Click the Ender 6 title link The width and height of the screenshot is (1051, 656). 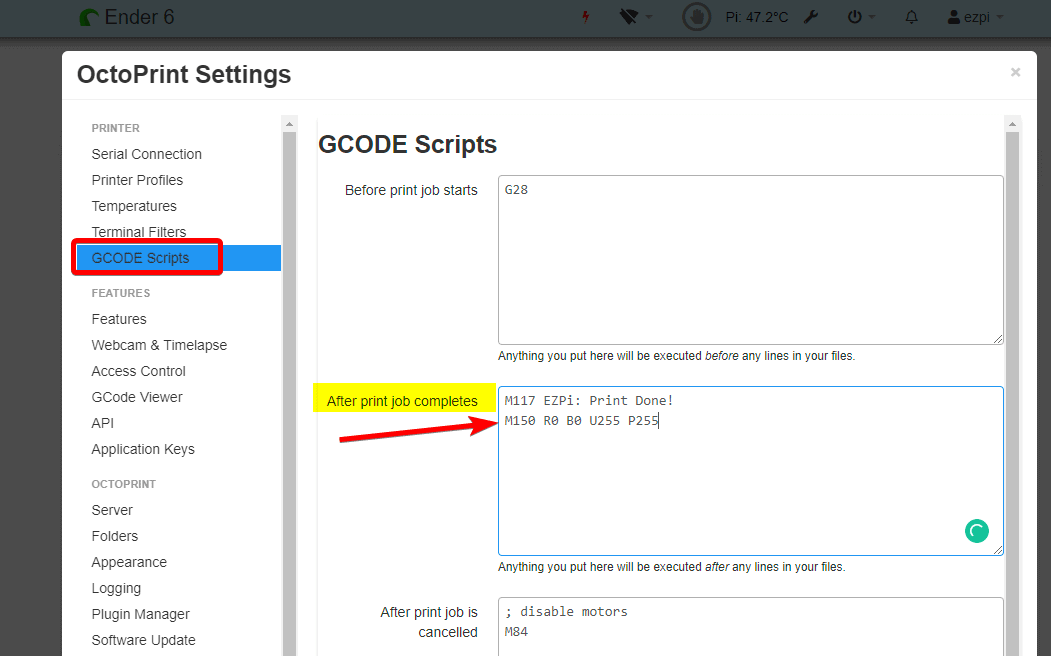pos(139,17)
